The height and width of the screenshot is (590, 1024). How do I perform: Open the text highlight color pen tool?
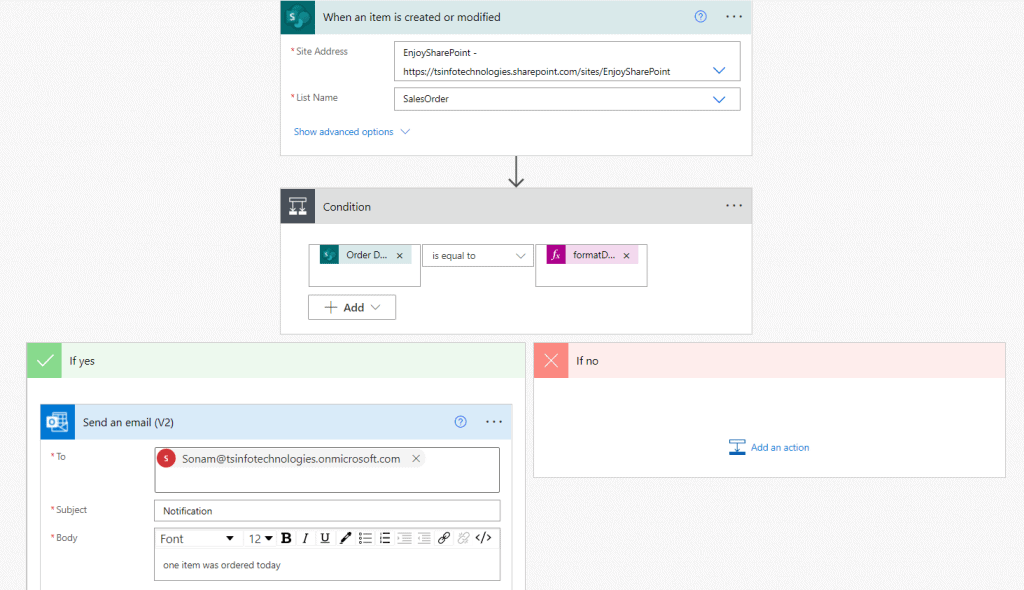pos(345,538)
